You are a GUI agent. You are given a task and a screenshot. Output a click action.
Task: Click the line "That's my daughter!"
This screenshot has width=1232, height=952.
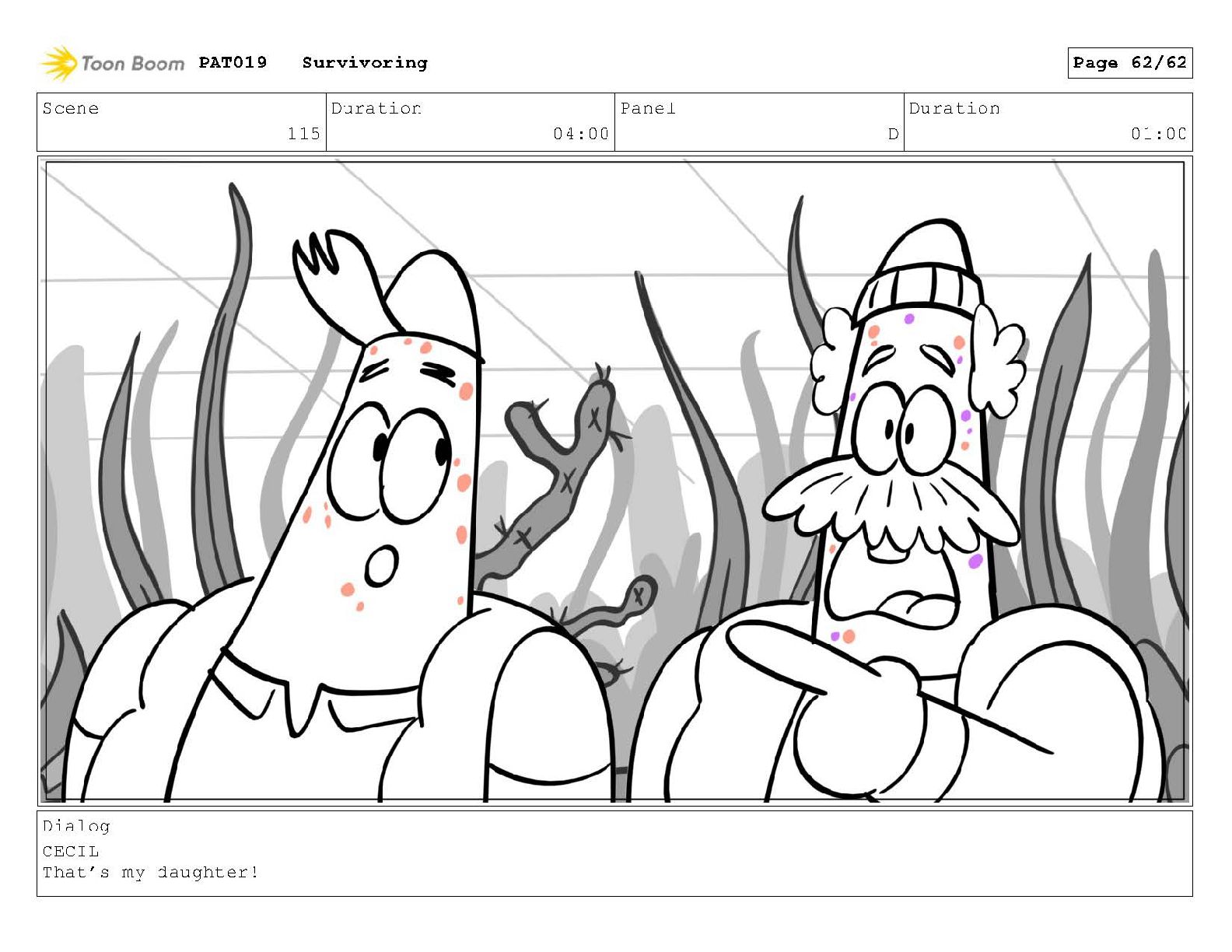[150, 873]
